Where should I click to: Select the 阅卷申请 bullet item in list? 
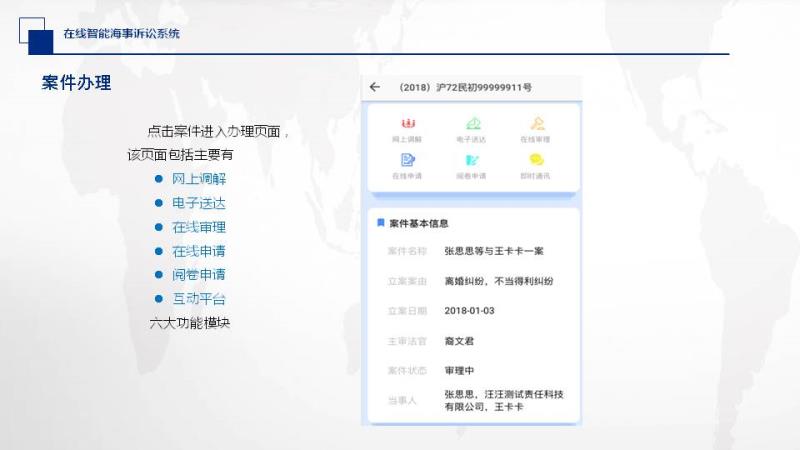click(x=198, y=275)
